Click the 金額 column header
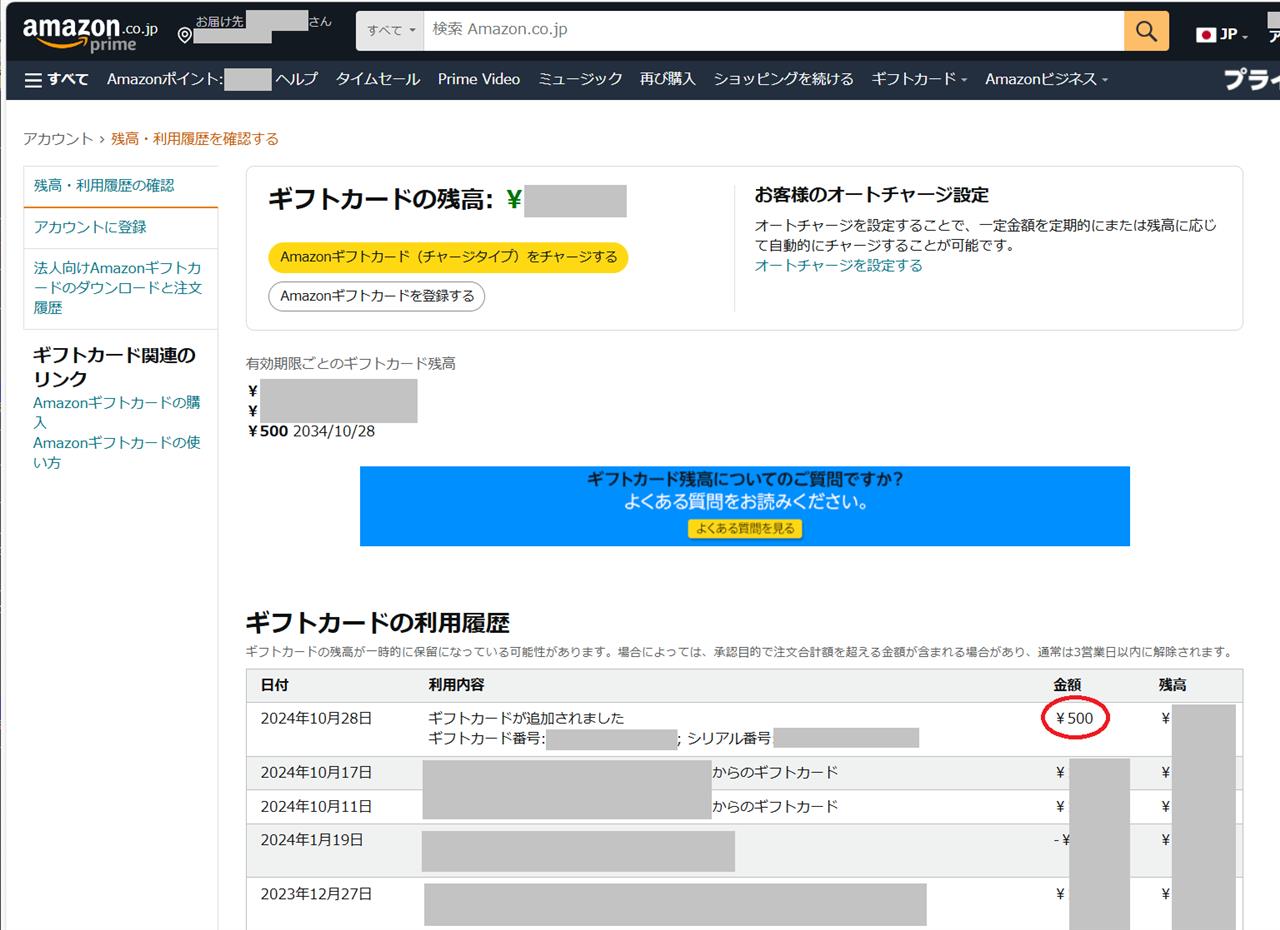This screenshot has width=1280, height=930. (1067, 685)
